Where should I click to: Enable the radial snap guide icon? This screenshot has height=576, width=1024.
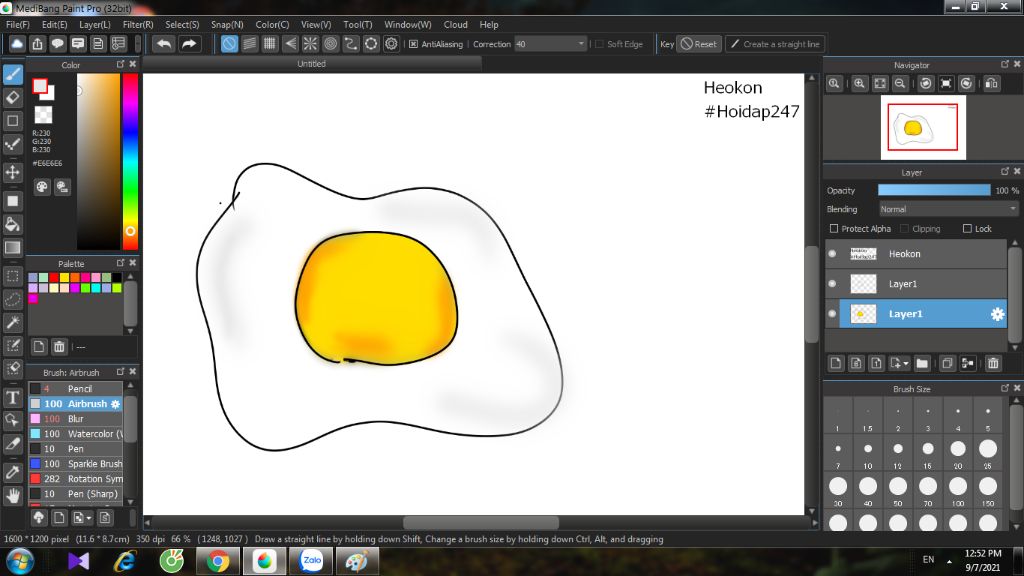[x=310, y=44]
